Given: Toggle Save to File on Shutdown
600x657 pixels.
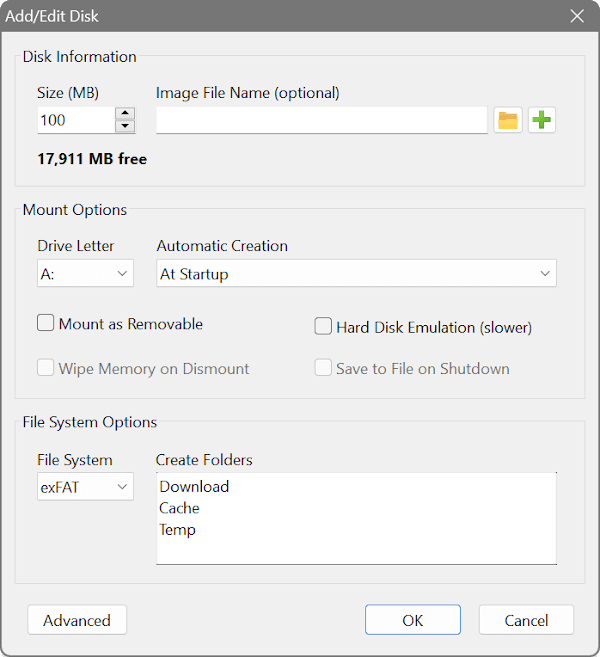Looking at the screenshot, I should 323,368.
